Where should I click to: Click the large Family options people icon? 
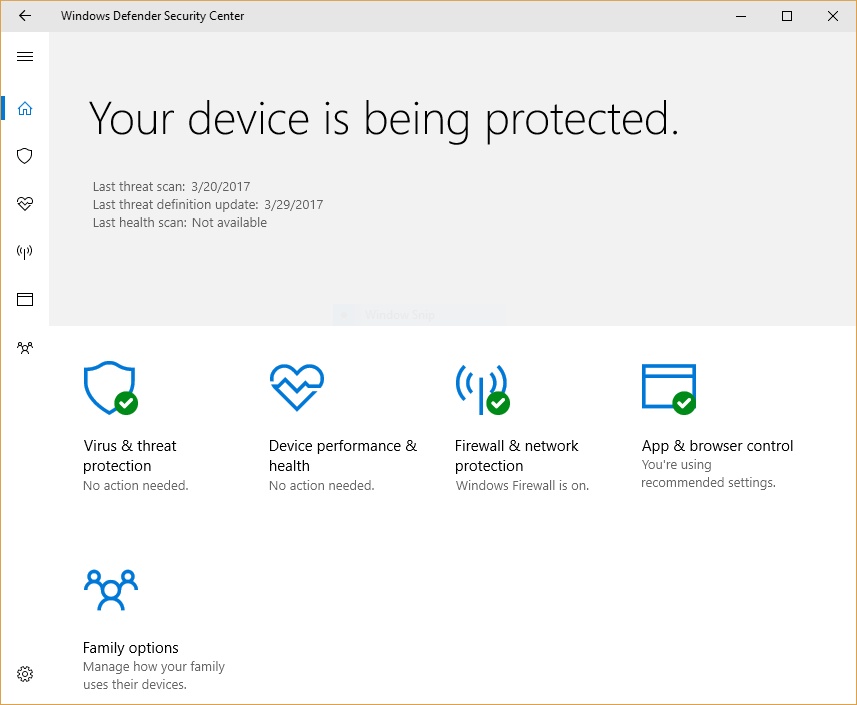click(111, 590)
